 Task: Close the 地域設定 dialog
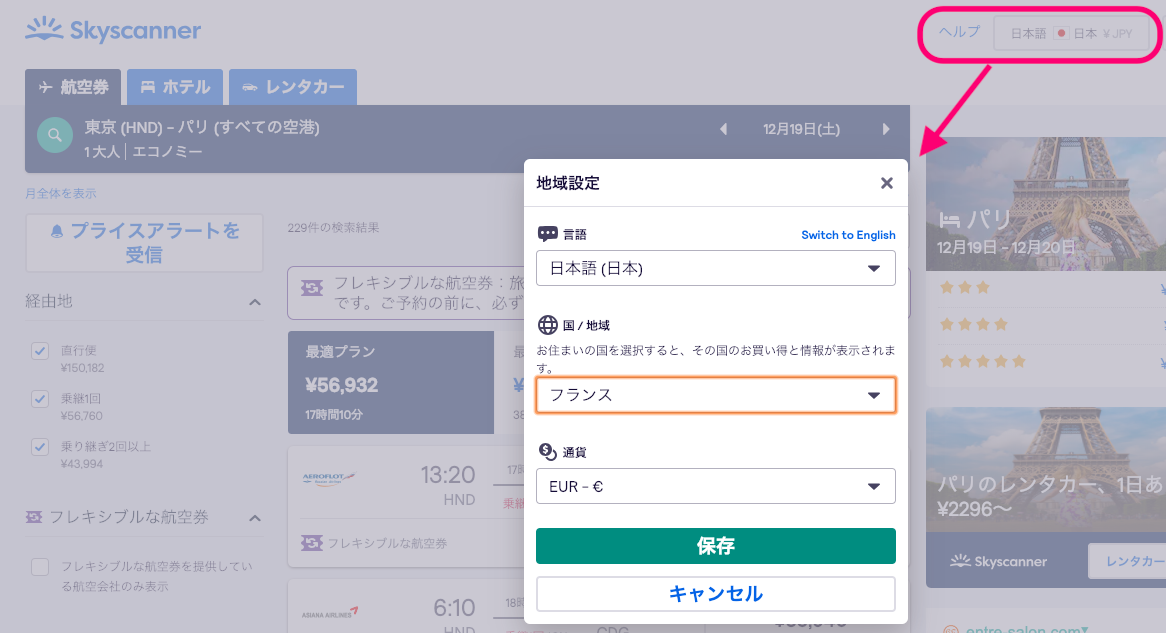click(886, 183)
